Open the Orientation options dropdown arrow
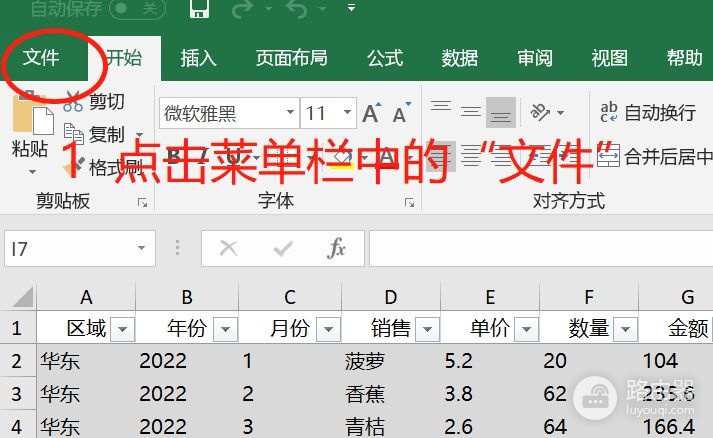This screenshot has width=713, height=438. [x=561, y=112]
